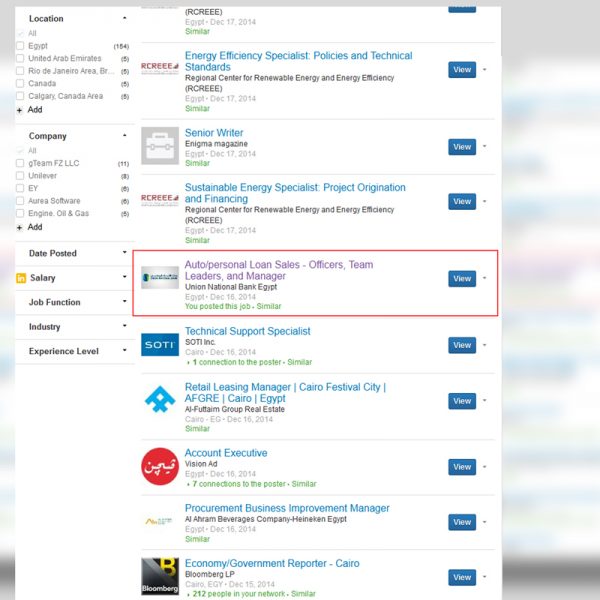Viewport: 600px width, 600px height.
Task: Check the Egypt location filter
Action: coord(20,46)
